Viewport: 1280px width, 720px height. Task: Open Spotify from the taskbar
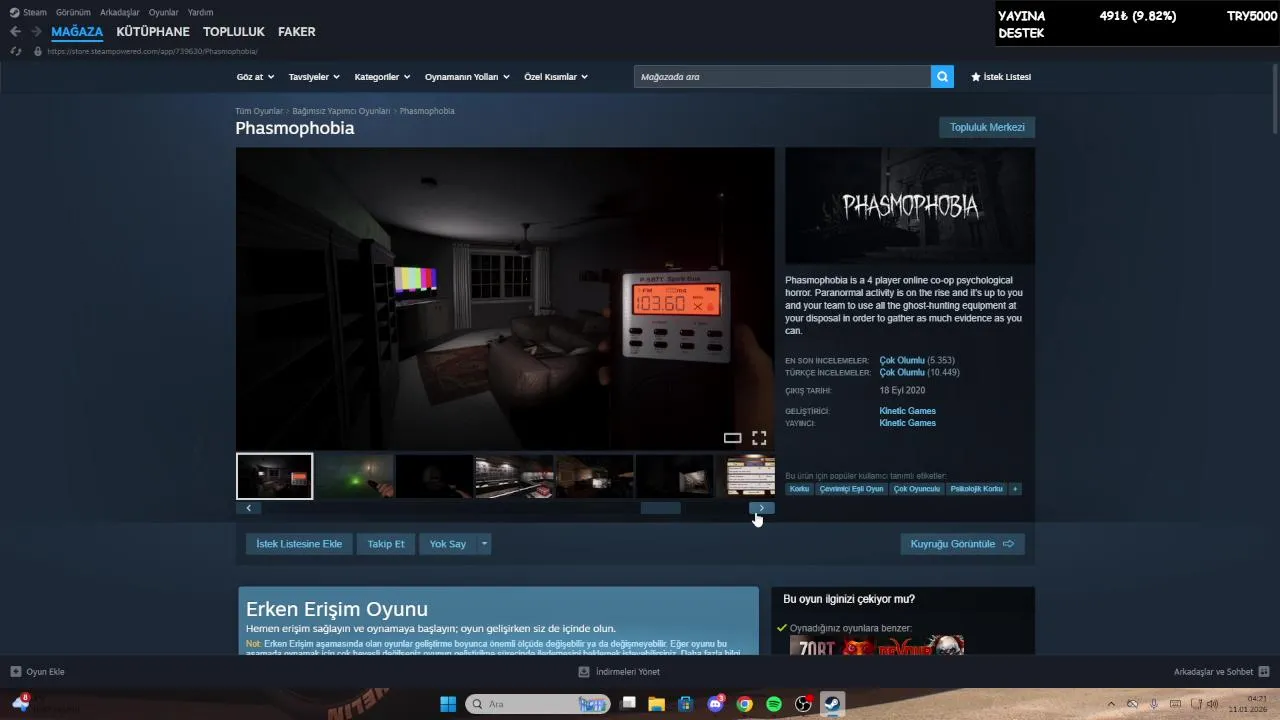tap(774, 704)
